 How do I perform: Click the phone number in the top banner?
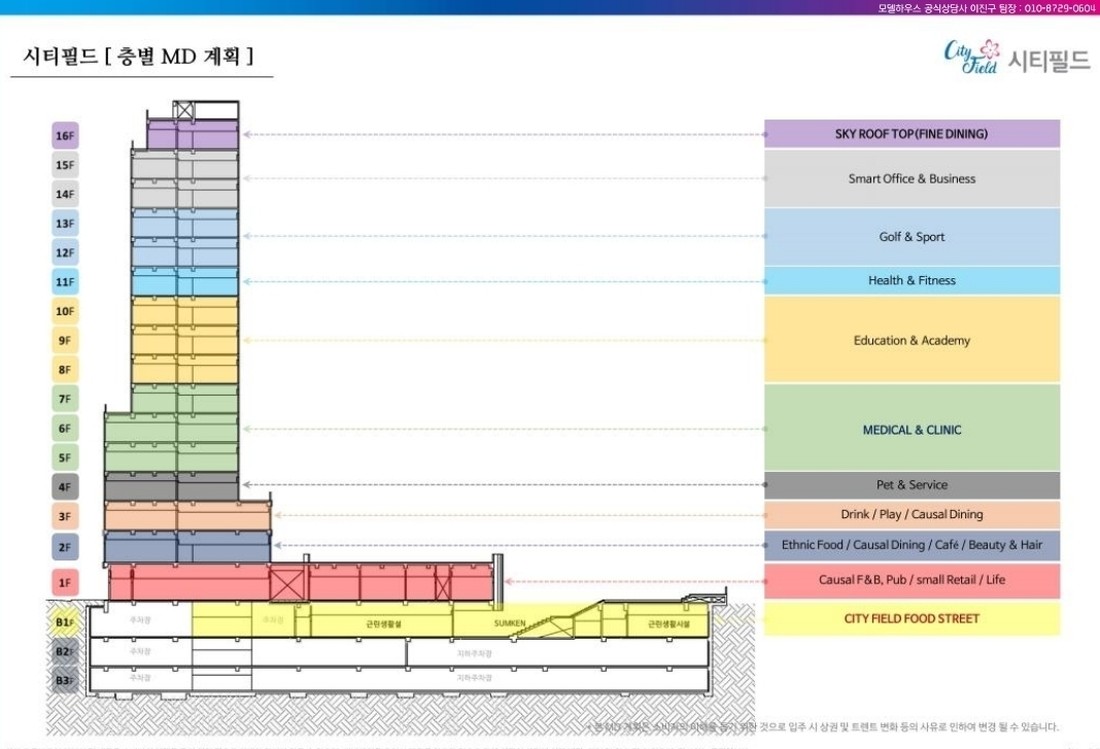coord(1060,8)
